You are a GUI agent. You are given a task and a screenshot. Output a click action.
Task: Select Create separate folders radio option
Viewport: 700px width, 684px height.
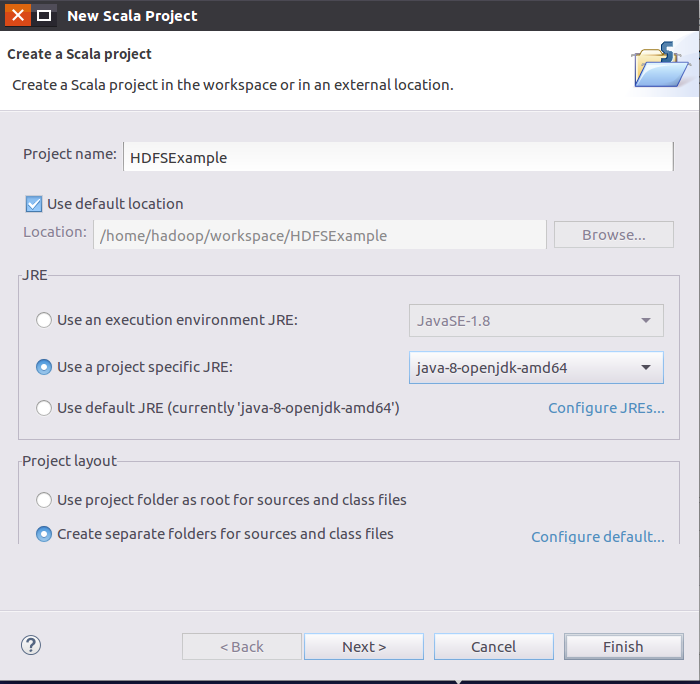44,534
